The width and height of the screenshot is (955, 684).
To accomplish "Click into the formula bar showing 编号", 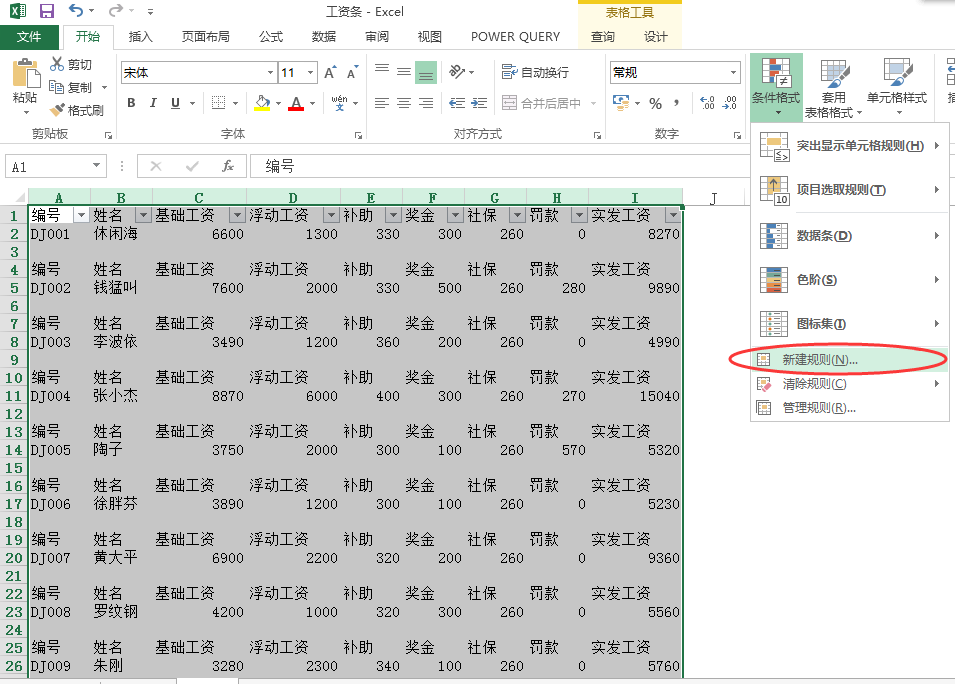I will [499, 166].
